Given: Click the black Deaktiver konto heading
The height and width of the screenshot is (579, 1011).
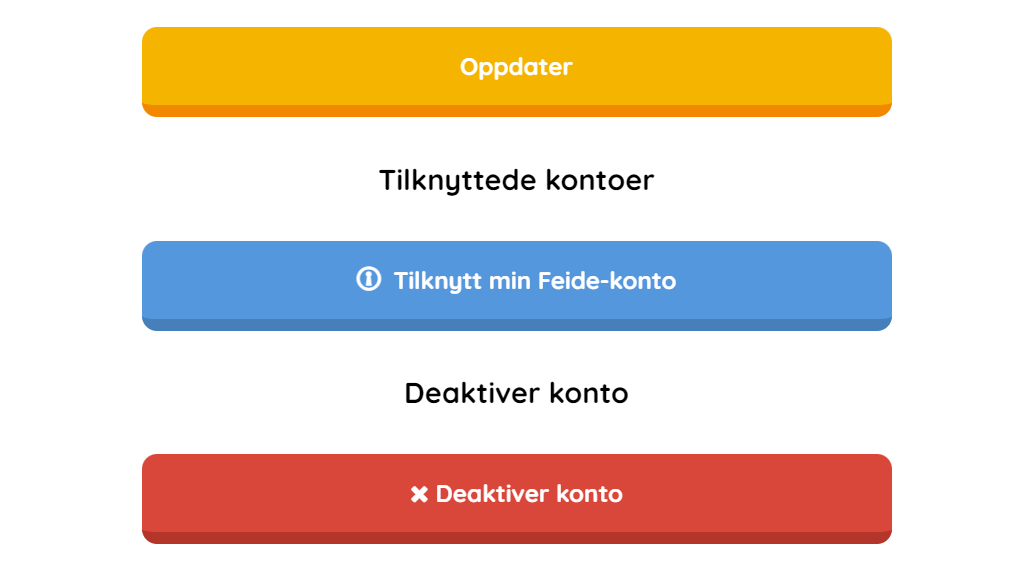Looking at the screenshot, I should point(516,394).
